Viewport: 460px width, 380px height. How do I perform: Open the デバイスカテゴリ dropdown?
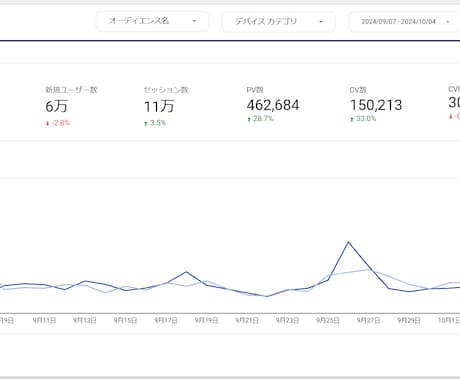coord(278,22)
